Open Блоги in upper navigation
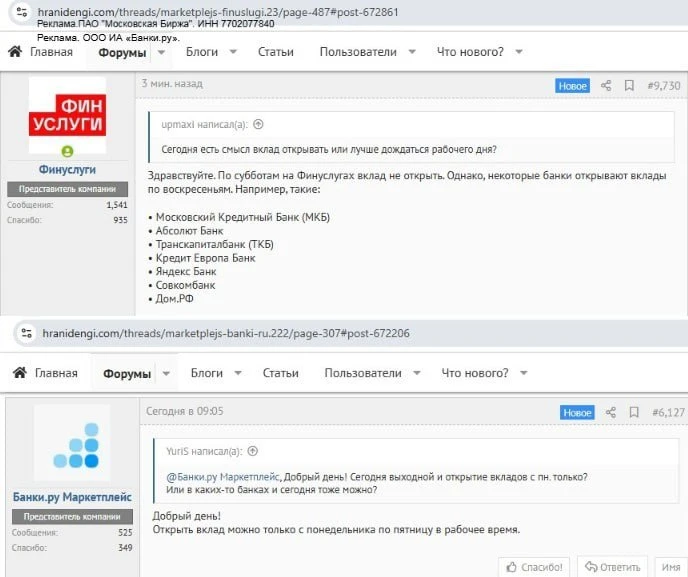Screen dimensions: 688x577 [x=202, y=52]
